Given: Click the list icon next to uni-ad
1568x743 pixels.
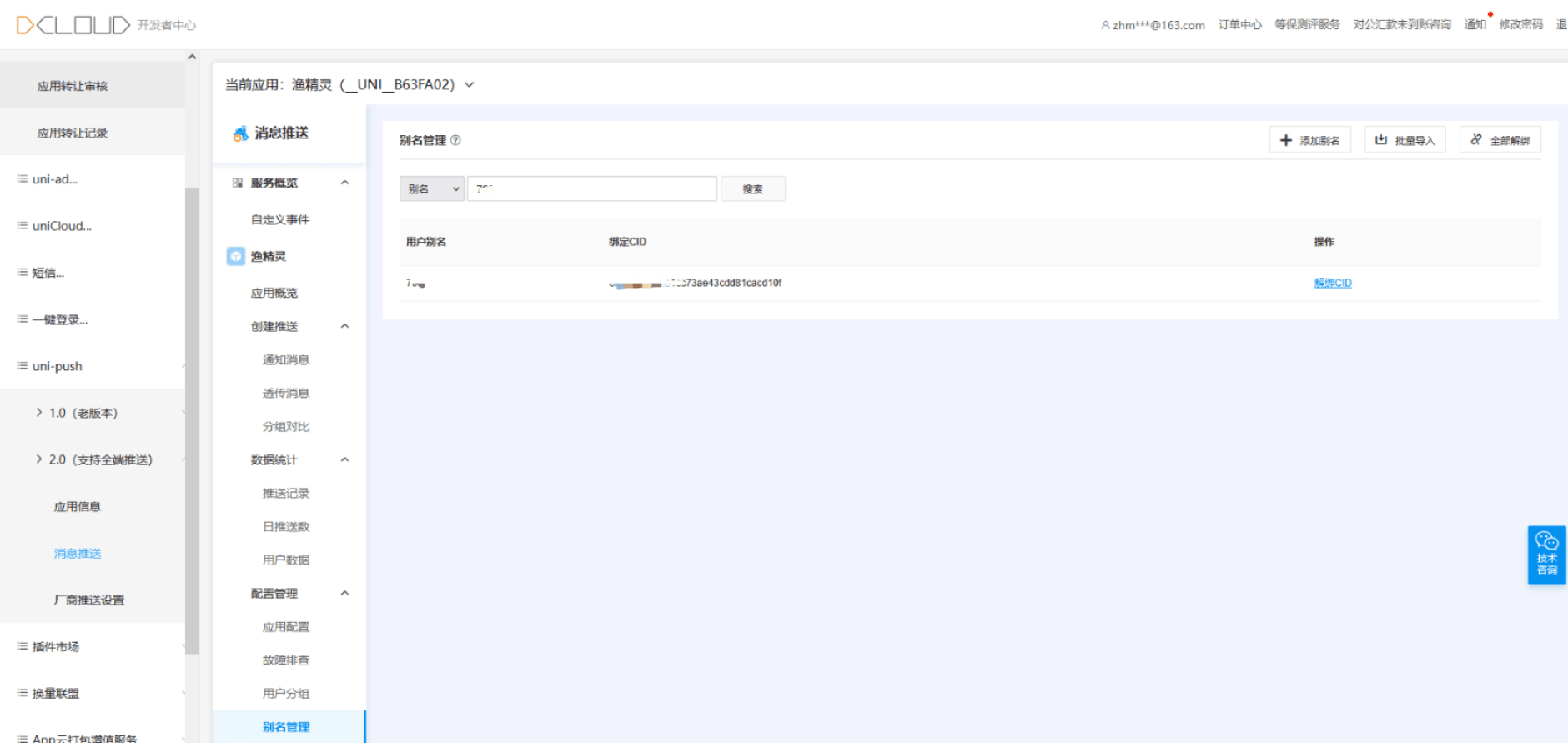Looking at the screenshot, I should 22,178.
